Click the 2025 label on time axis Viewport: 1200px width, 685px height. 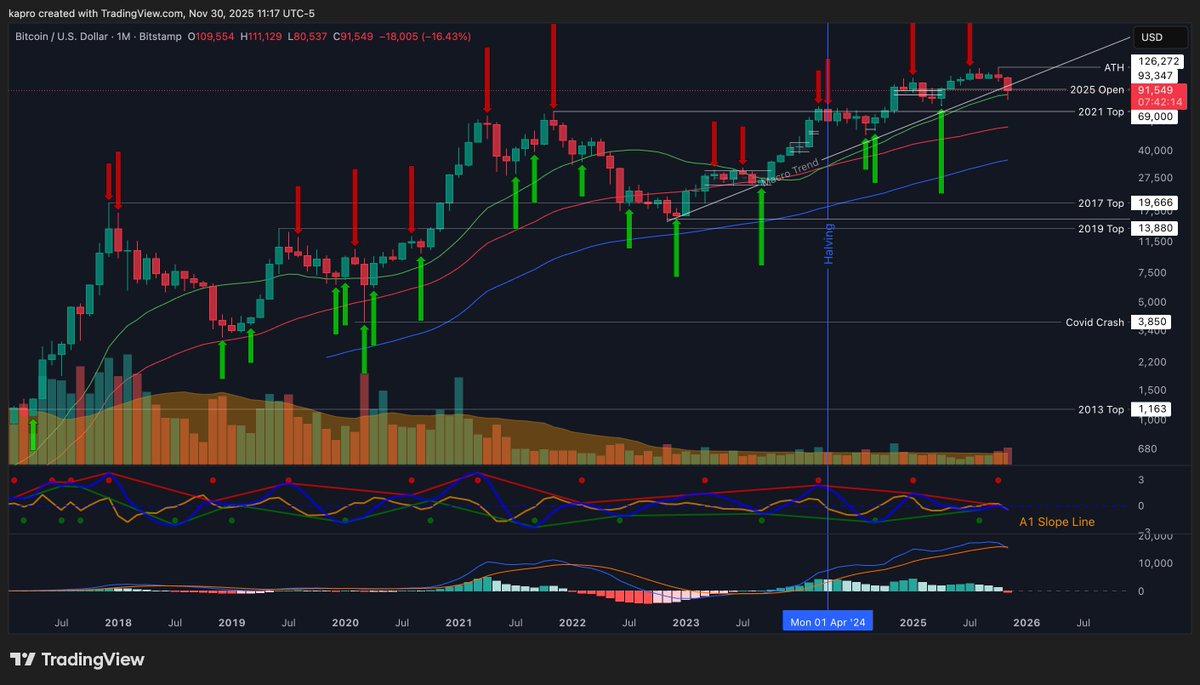913,622
